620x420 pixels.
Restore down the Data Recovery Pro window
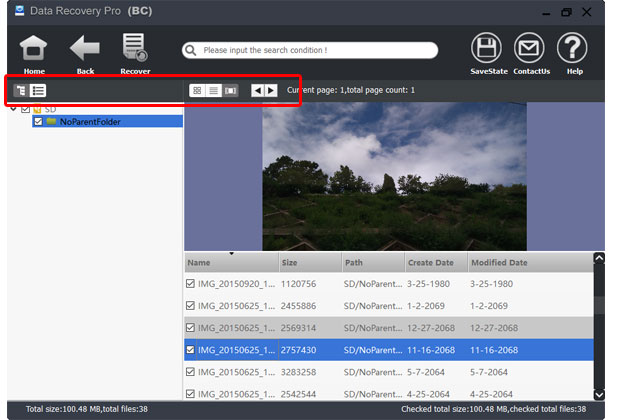(x=566, y=12)
